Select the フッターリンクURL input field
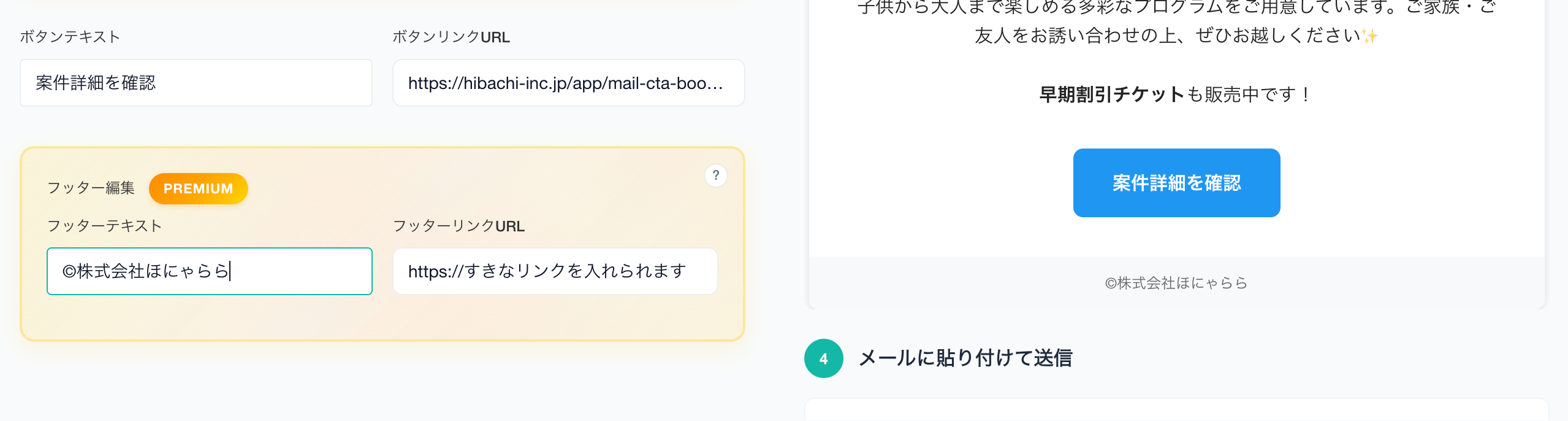This screenshot has height=421, width=1568. point(555,271)
